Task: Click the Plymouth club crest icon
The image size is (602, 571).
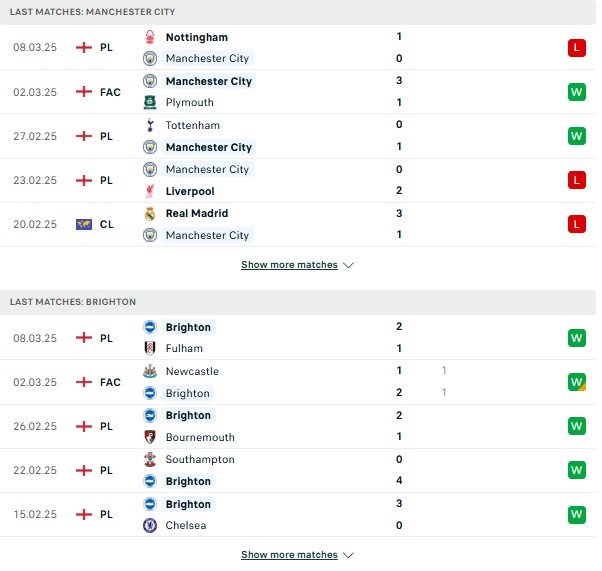Action: coord(150,103)
